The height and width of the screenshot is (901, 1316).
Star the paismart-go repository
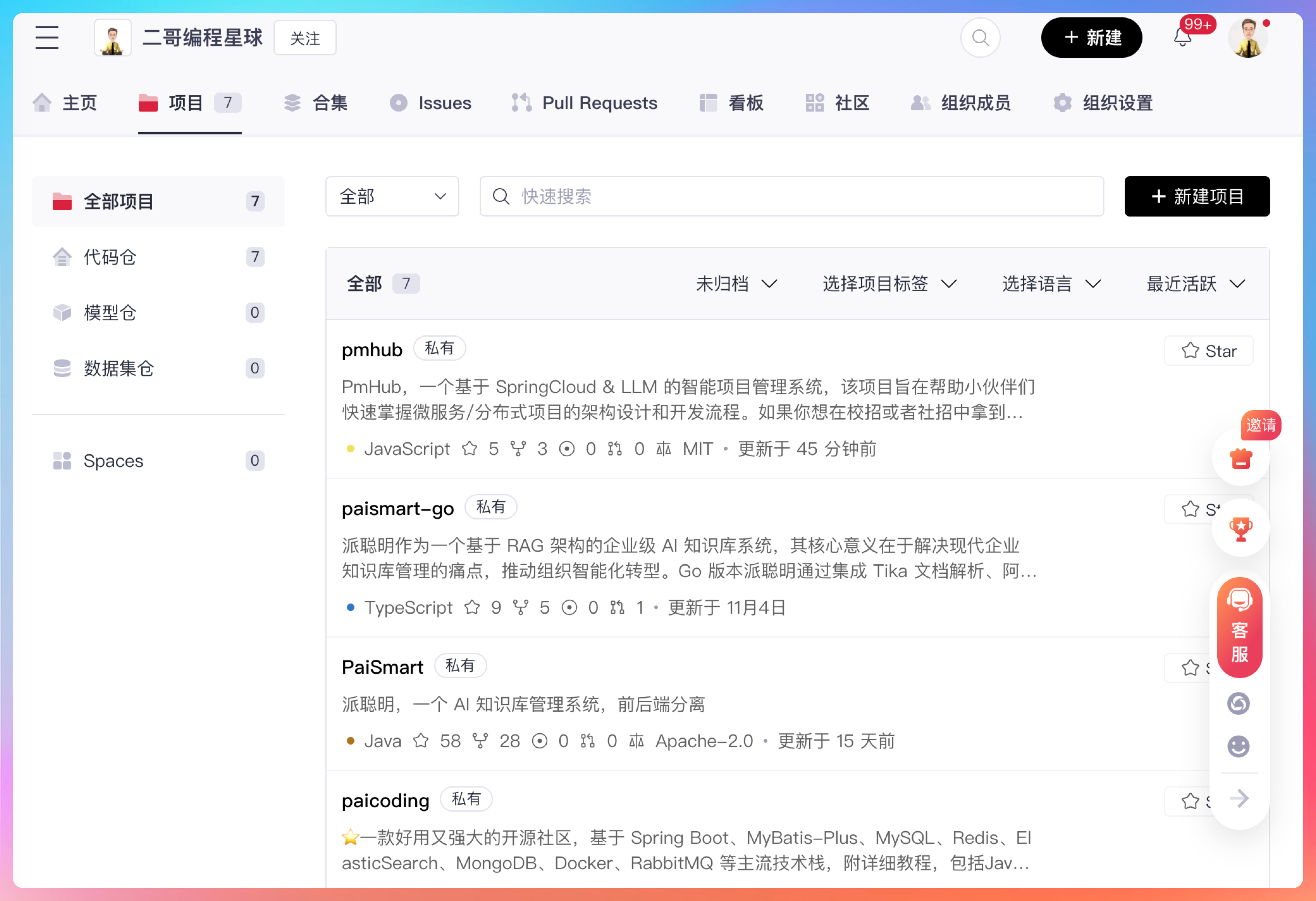(1190, 509)
